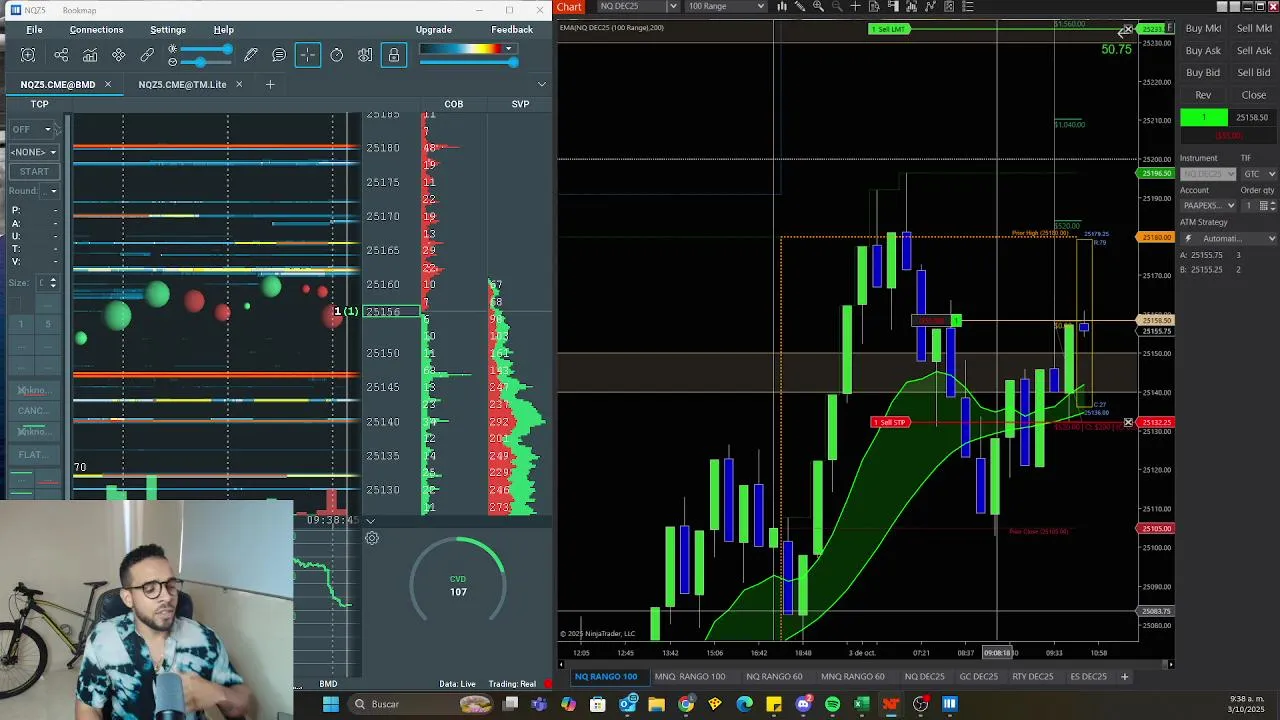Click the Rev button in Chart Trader

(x=1203, y=95)
